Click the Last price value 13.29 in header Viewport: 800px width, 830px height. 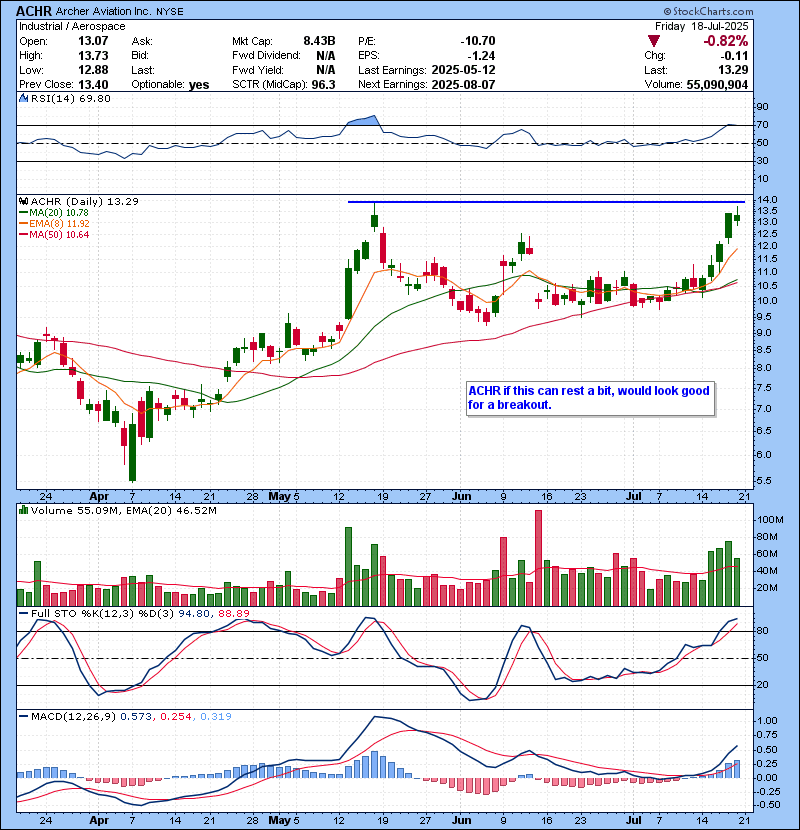(733, 70)
